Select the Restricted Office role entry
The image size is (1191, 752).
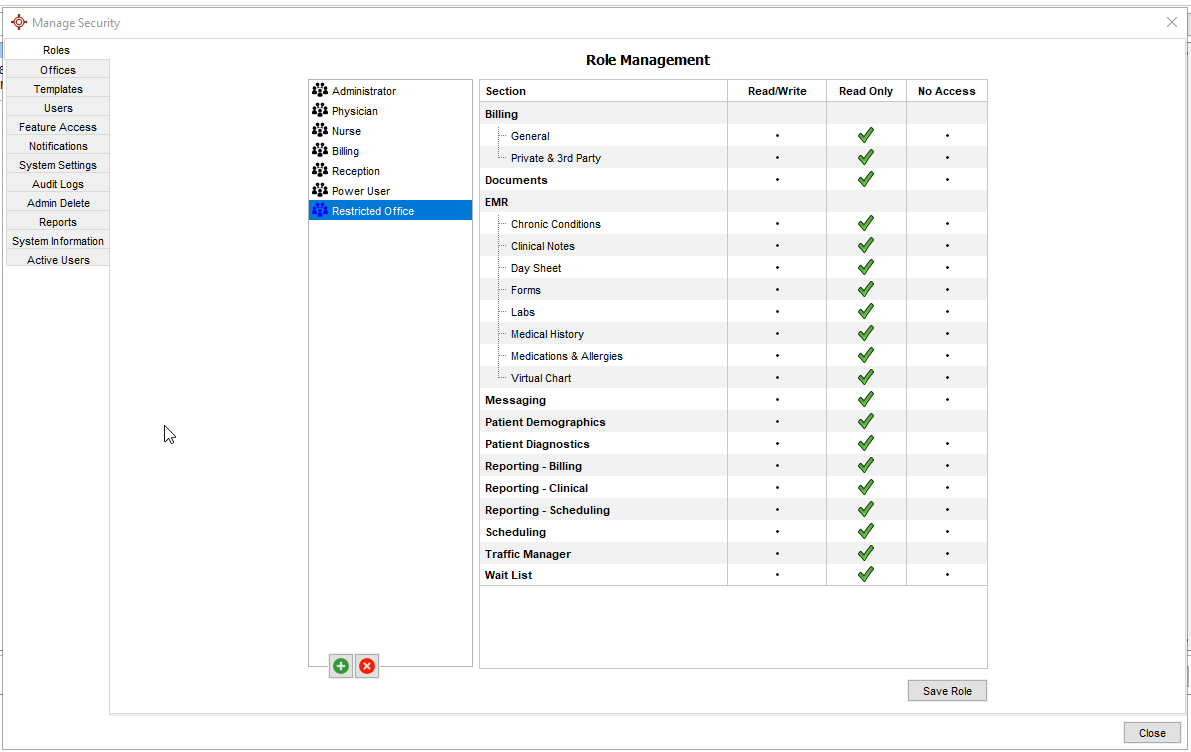point(372,211)
